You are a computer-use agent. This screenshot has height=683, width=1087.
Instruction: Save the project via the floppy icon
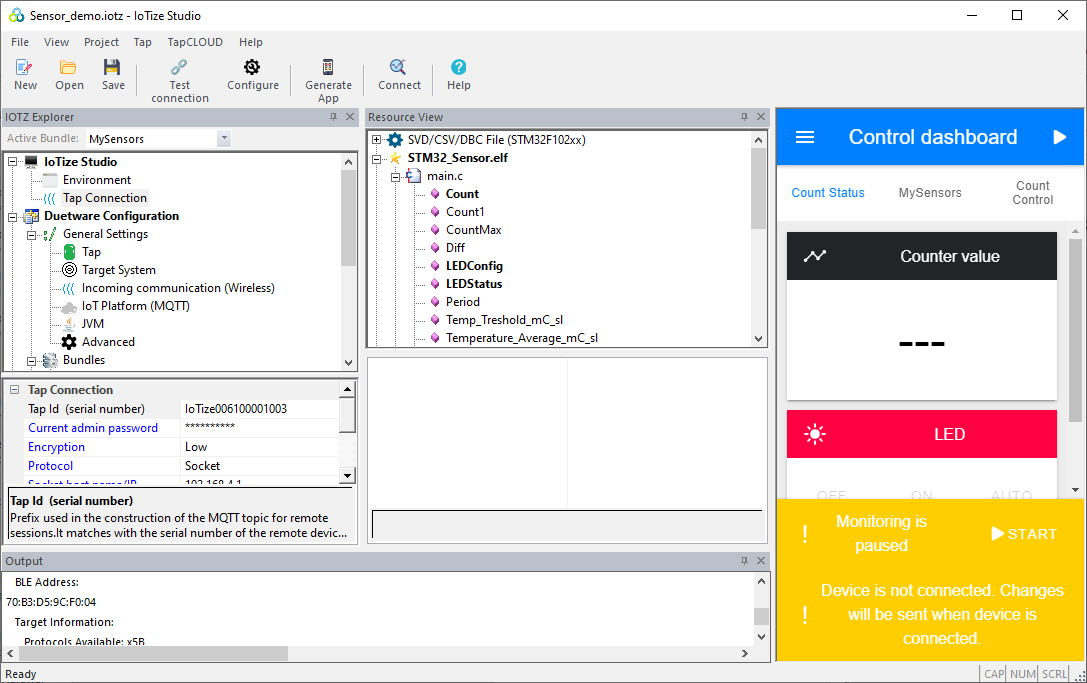112,67
